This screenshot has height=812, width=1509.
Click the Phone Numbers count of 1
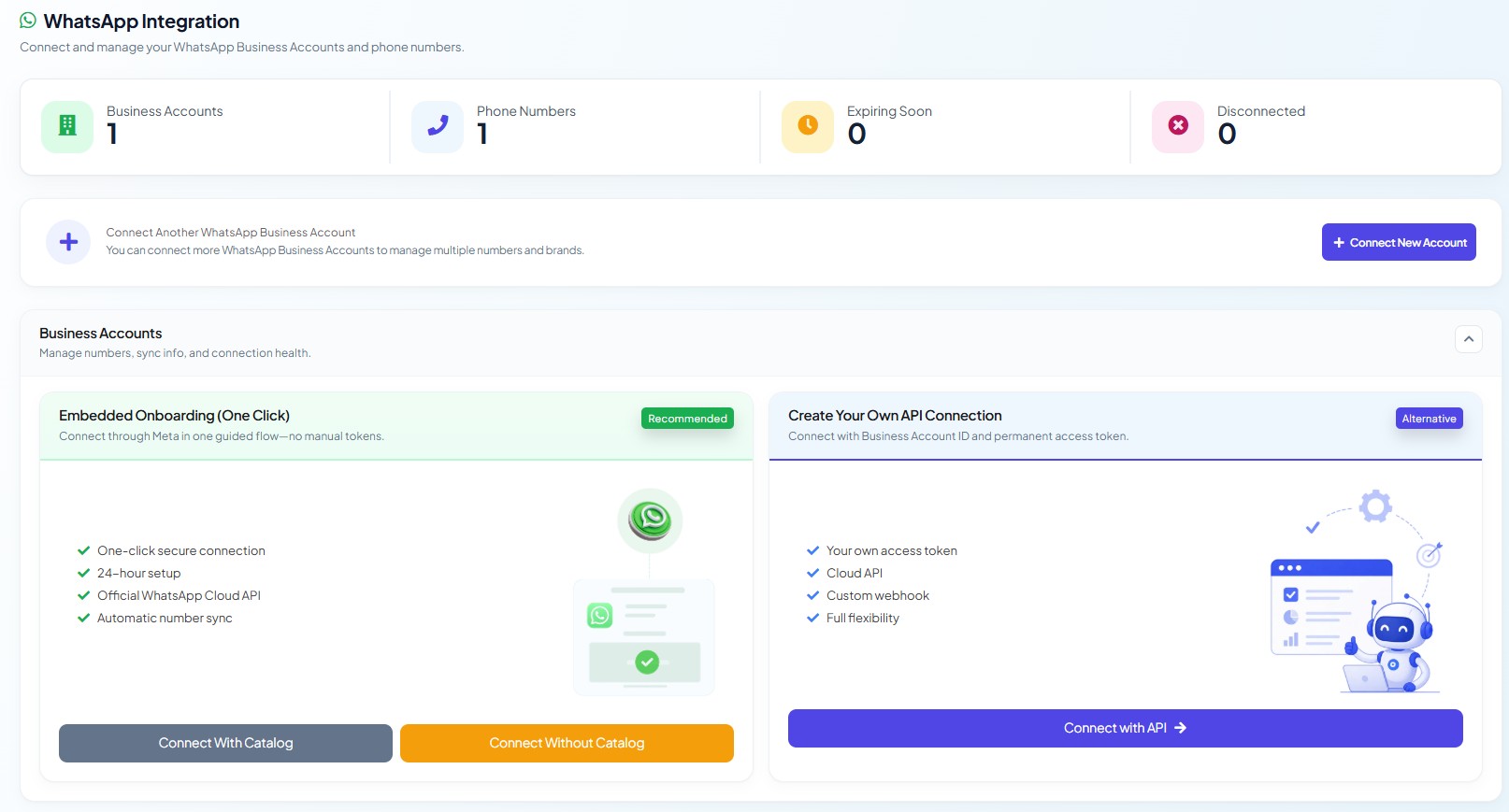click(x=482, y=135)
